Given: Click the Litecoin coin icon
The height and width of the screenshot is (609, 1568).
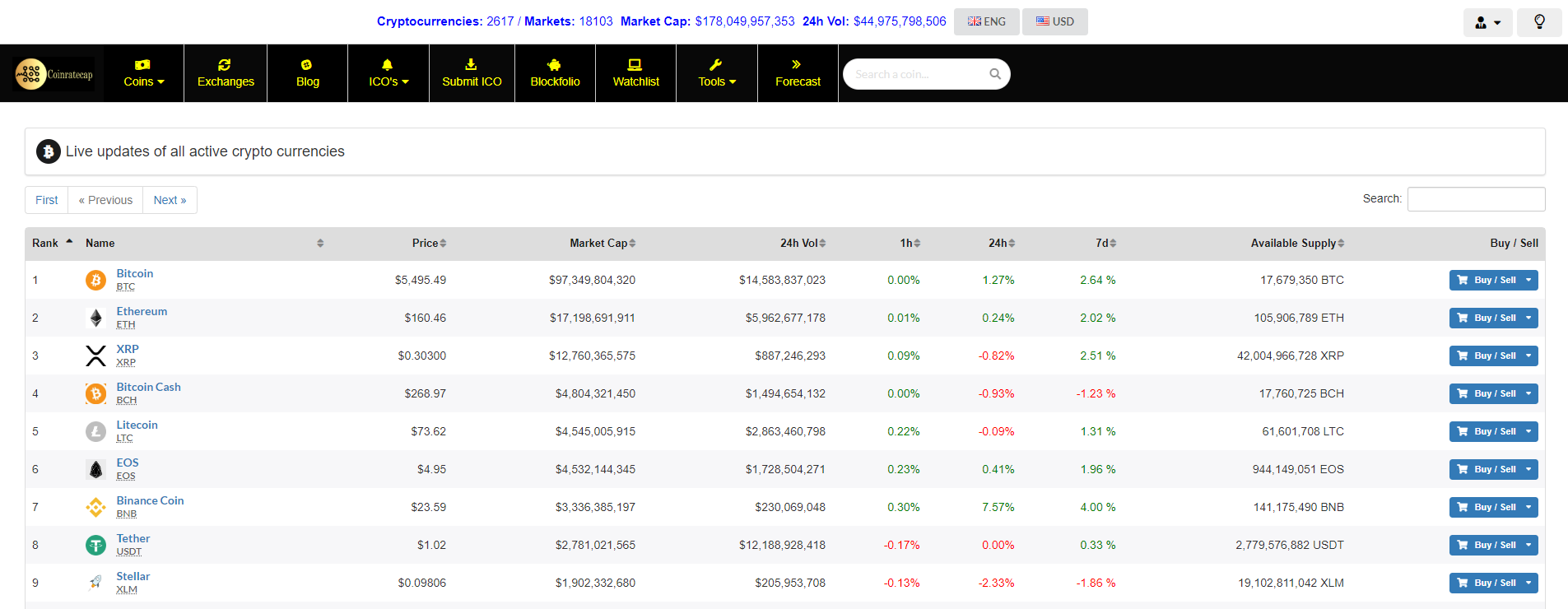Looking at the screenshot, I should pos(96,432).
